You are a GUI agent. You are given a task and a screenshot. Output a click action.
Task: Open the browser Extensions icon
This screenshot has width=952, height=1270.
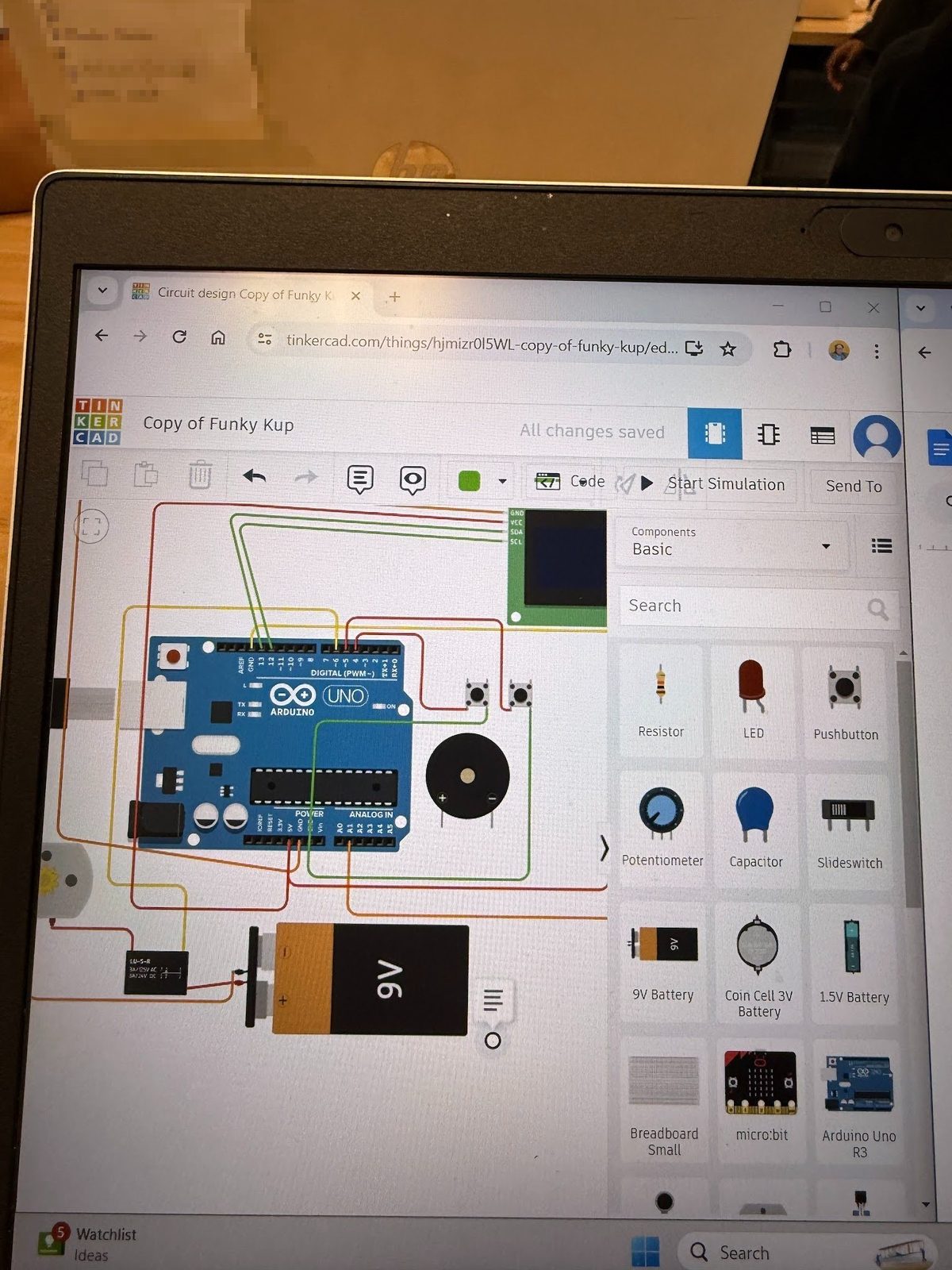781,349
